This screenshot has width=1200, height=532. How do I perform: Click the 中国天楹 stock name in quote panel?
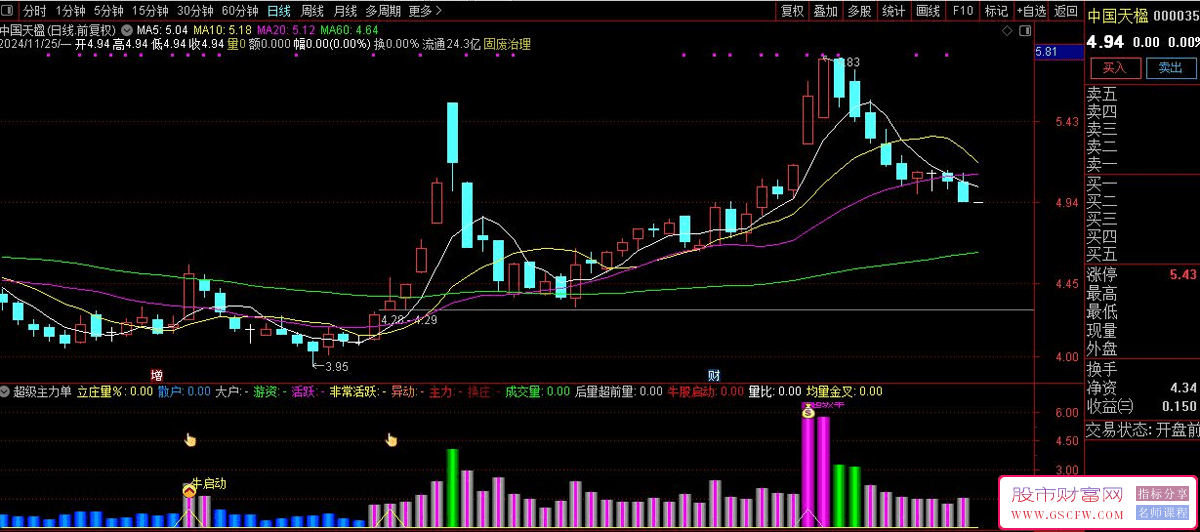[1117, 16]
